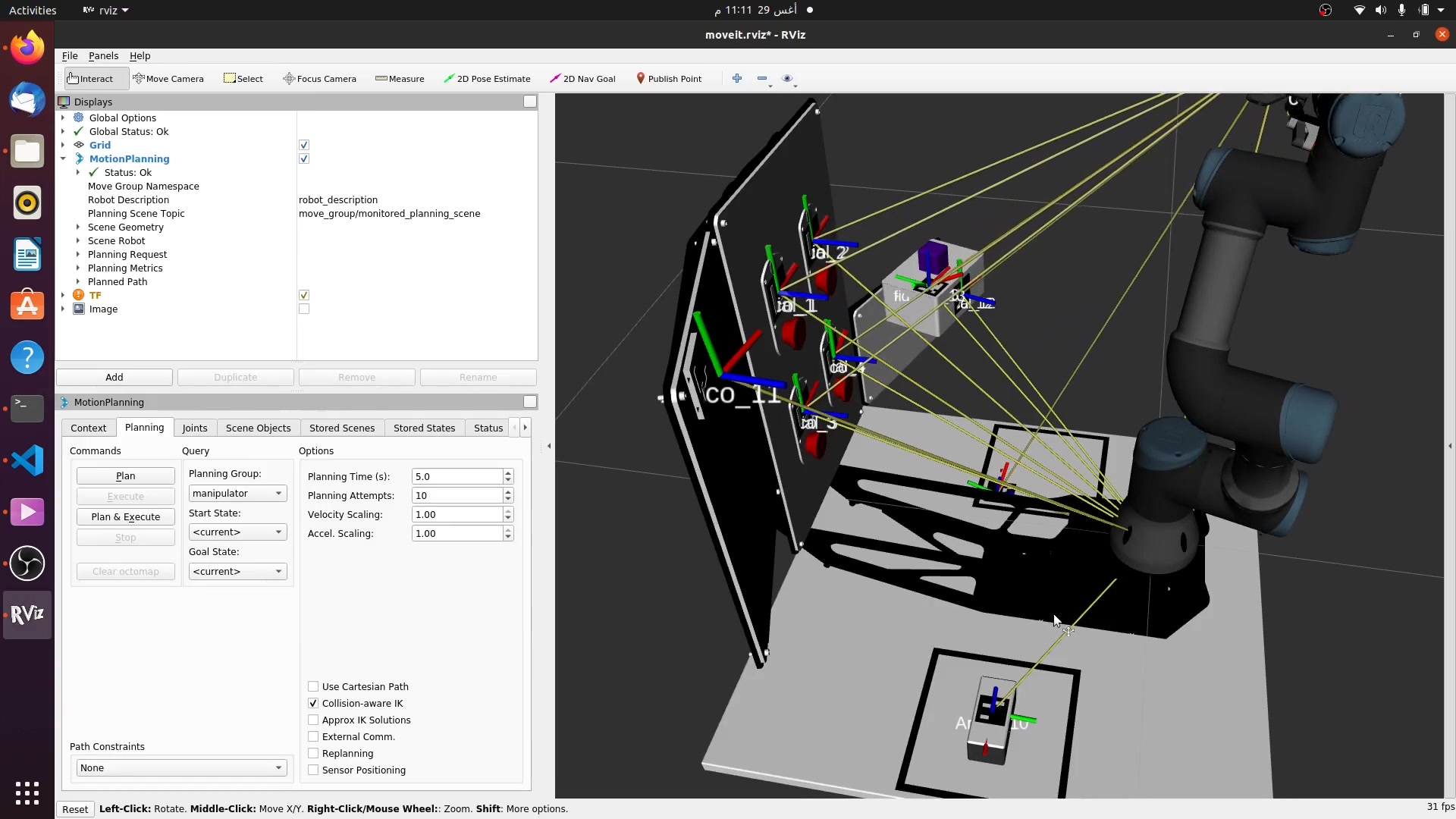Screen dimensions: 1456x819
Task: Open Terminal from the dock
Action: pyautogui.click(x=27, y=409)
